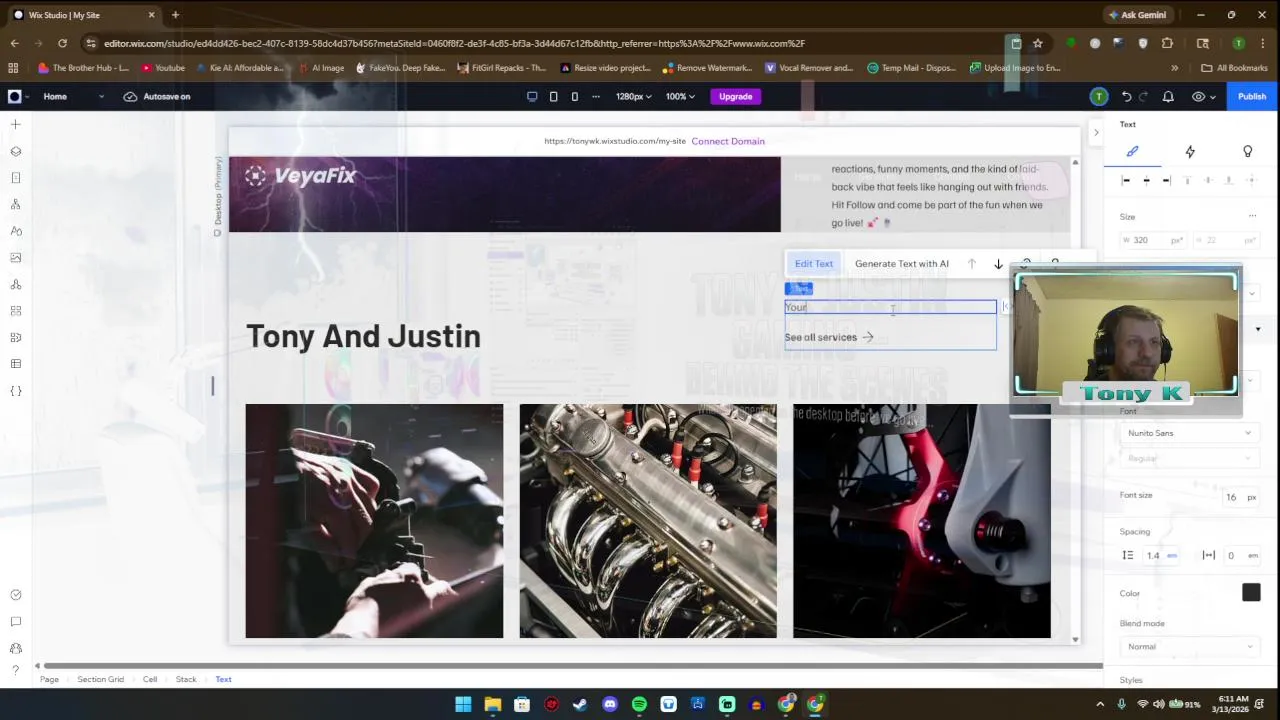Image resolution: width=1280 pixels, height=720 pixels.
Task: Align element horizontally centered
Action: coord(1146,180)
